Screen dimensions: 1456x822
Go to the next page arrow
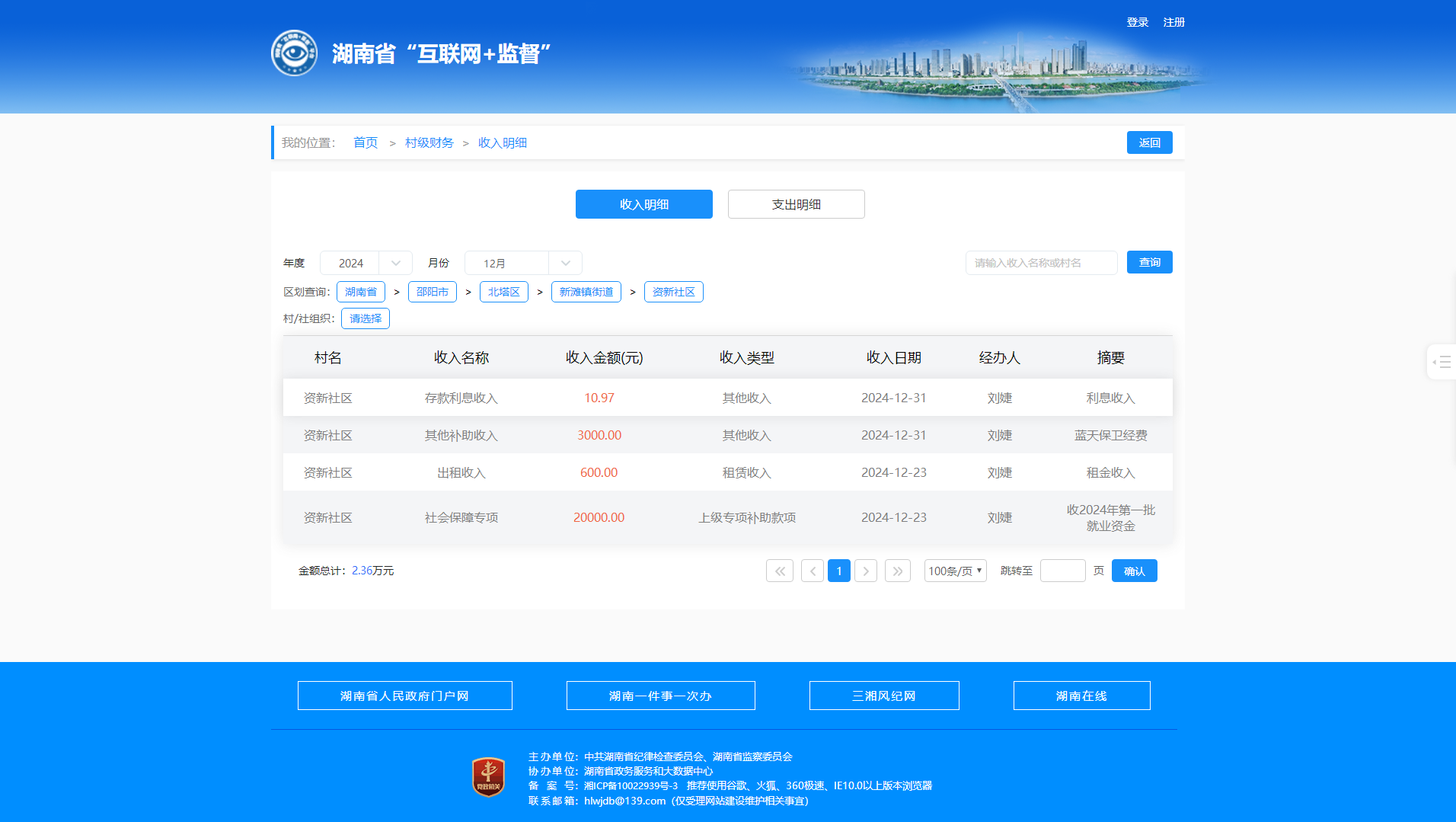pos(865,571)
